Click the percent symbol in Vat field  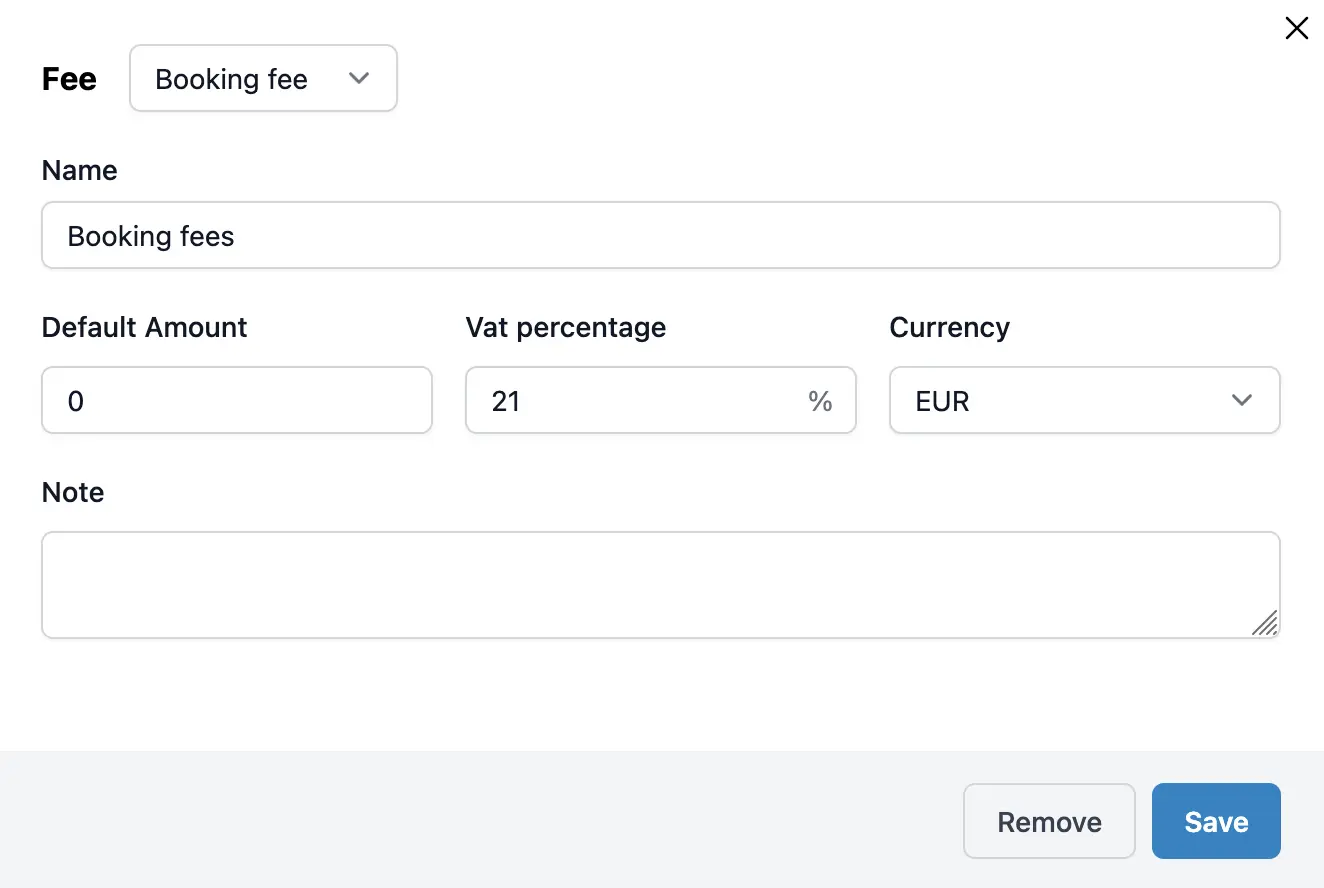point(821,402)
